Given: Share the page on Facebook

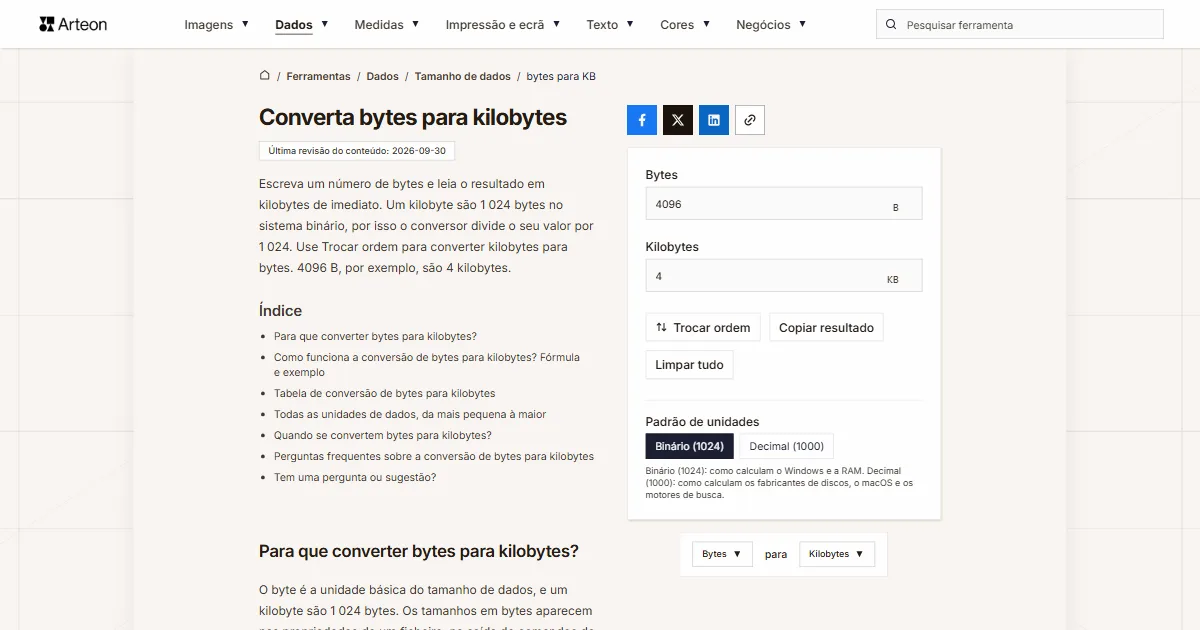Looking at the screenshot, I should click(642, 120).
